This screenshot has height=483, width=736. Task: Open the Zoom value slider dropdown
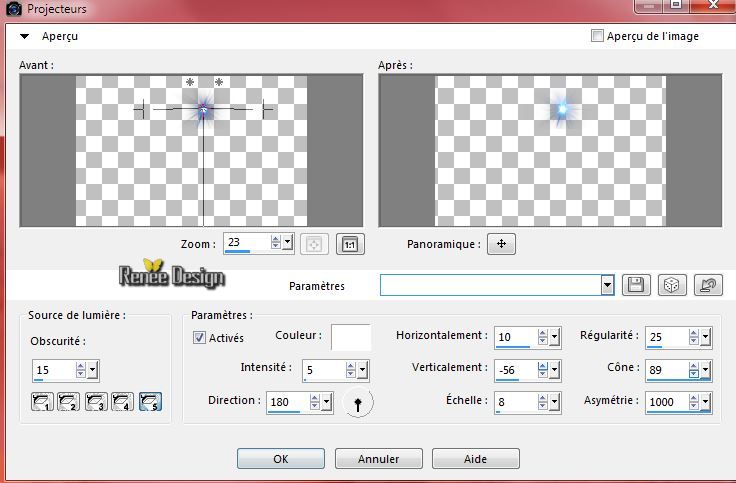tap(288, 243)
